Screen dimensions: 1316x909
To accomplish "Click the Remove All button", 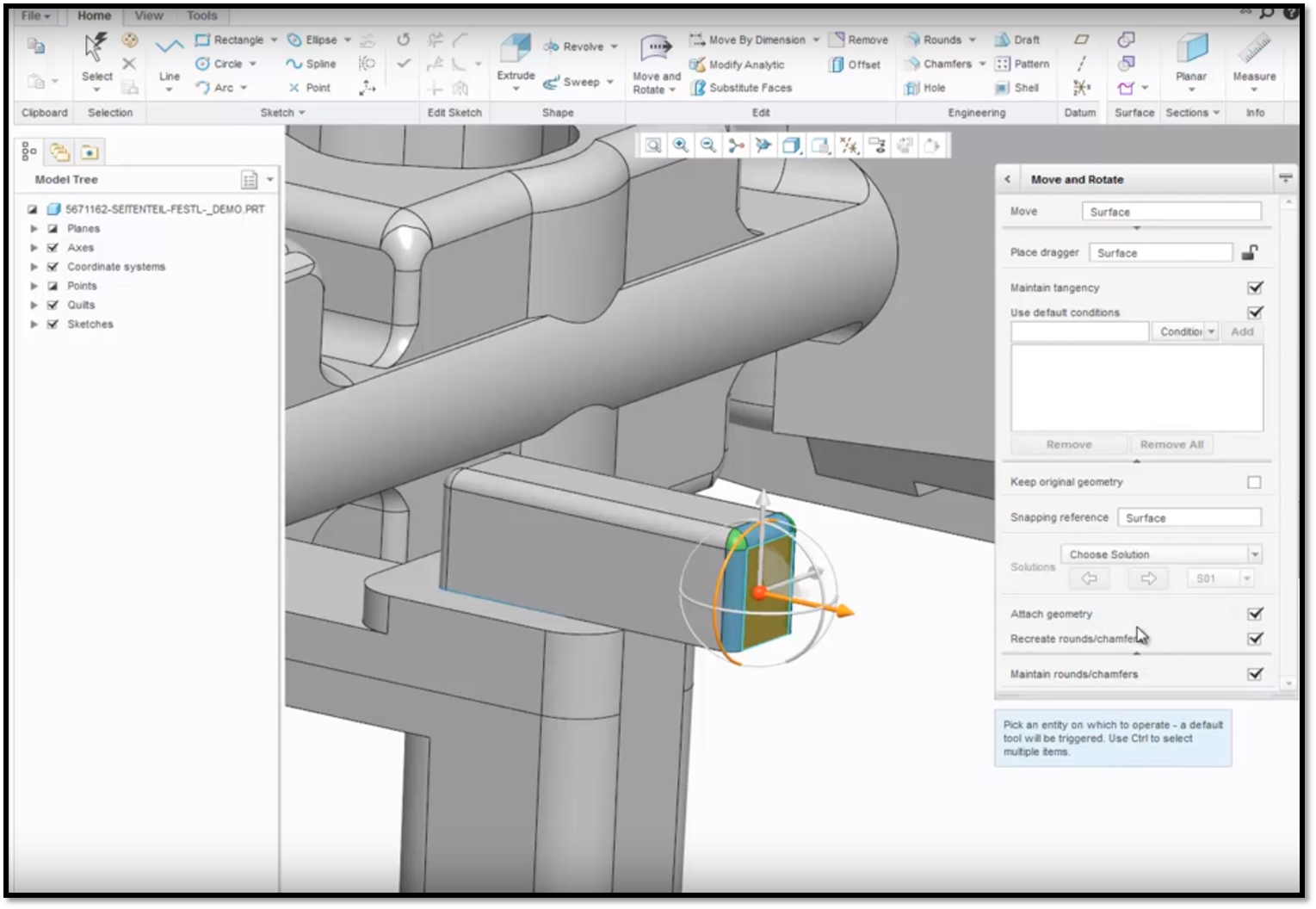I will 1171,444.
